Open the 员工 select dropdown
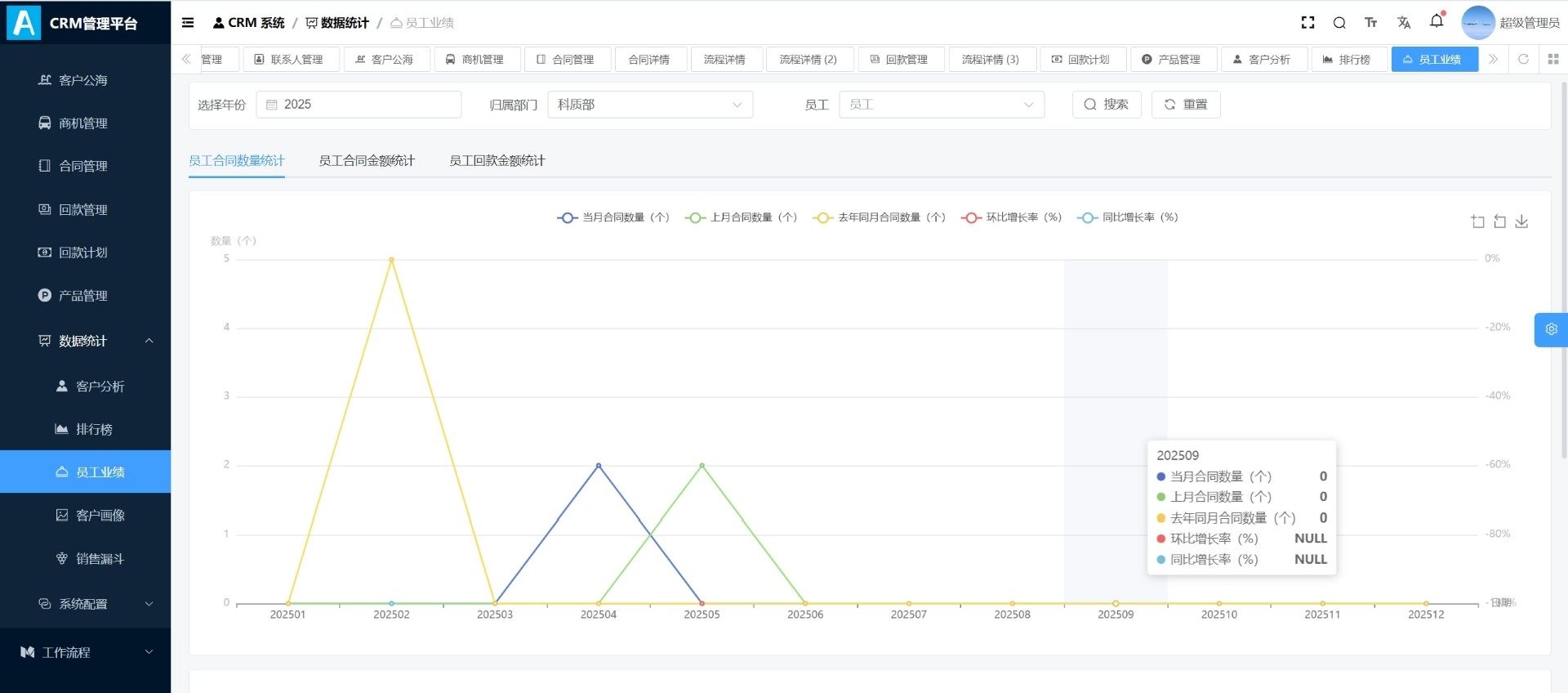Screen dimensions: 1568x693 [x=941, y=105]
